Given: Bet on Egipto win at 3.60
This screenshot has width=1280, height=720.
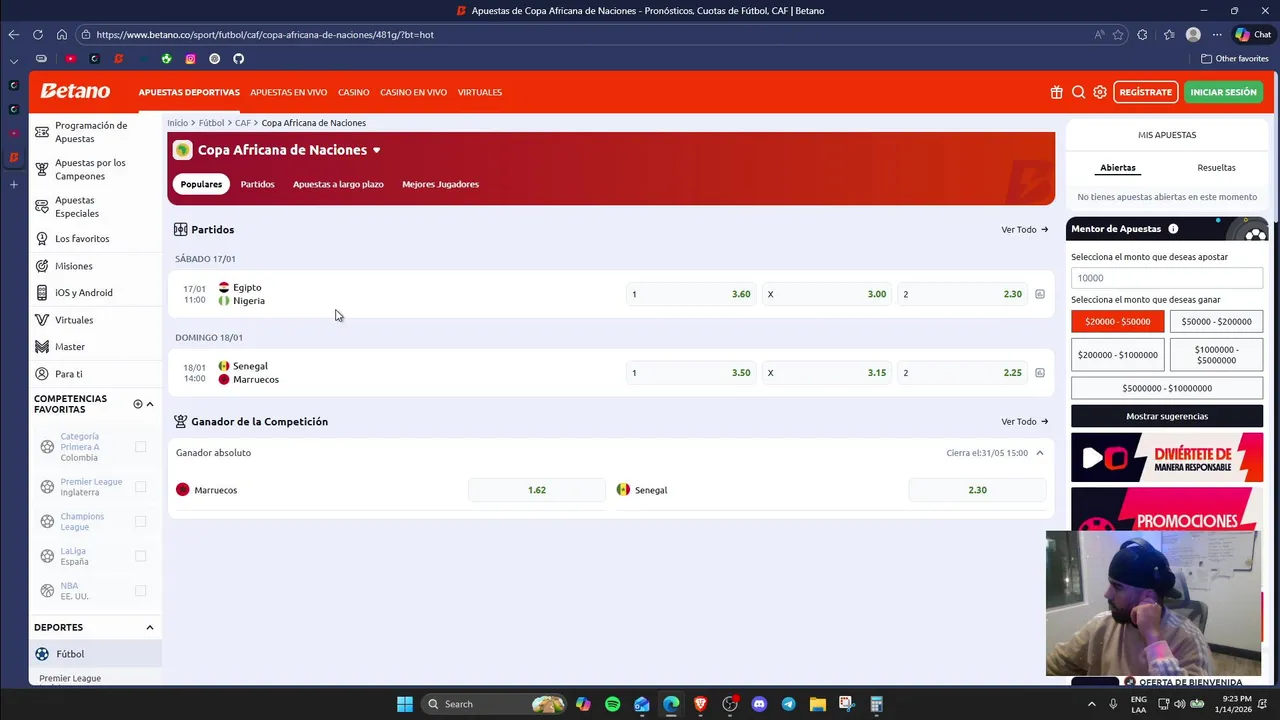Looking at the screenshot, I should (690, 294).
